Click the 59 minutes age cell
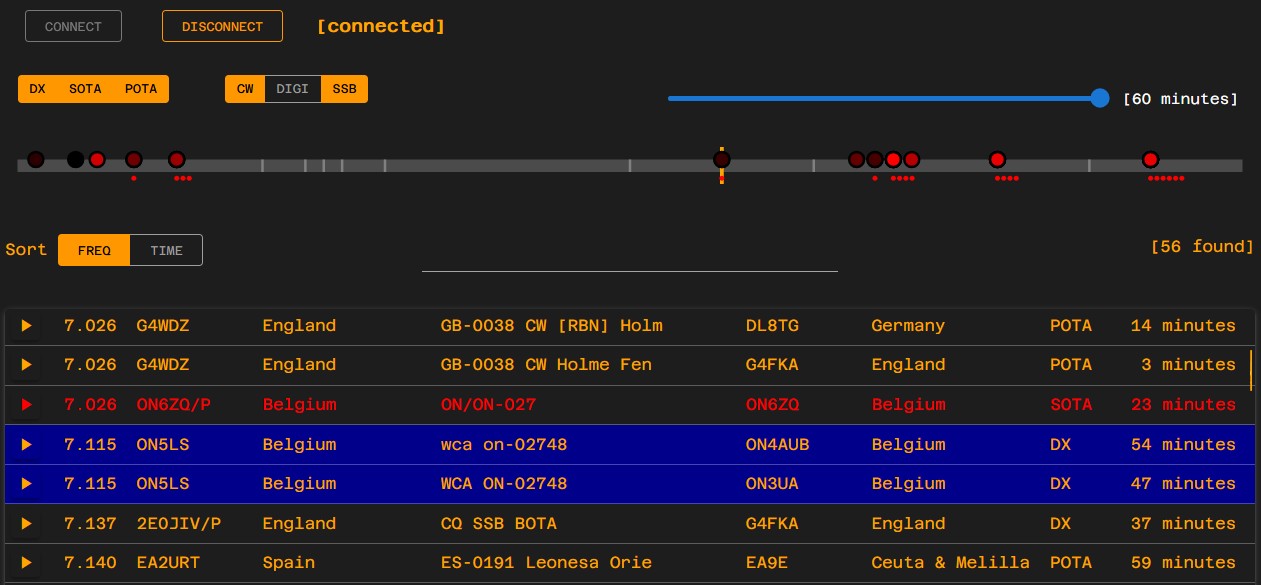 [1183, 563]
